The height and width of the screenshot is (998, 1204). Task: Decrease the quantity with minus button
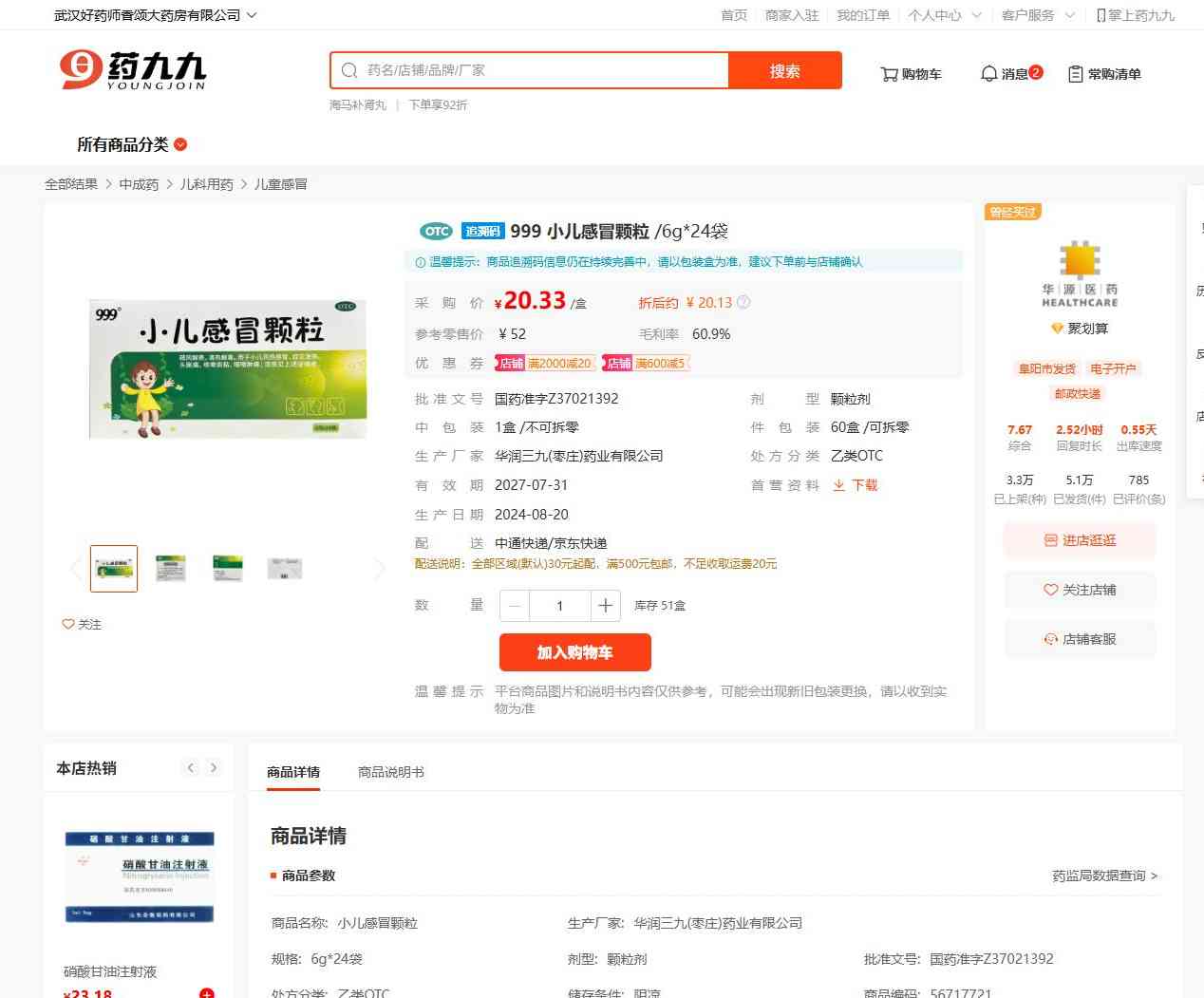pos(515,606)
